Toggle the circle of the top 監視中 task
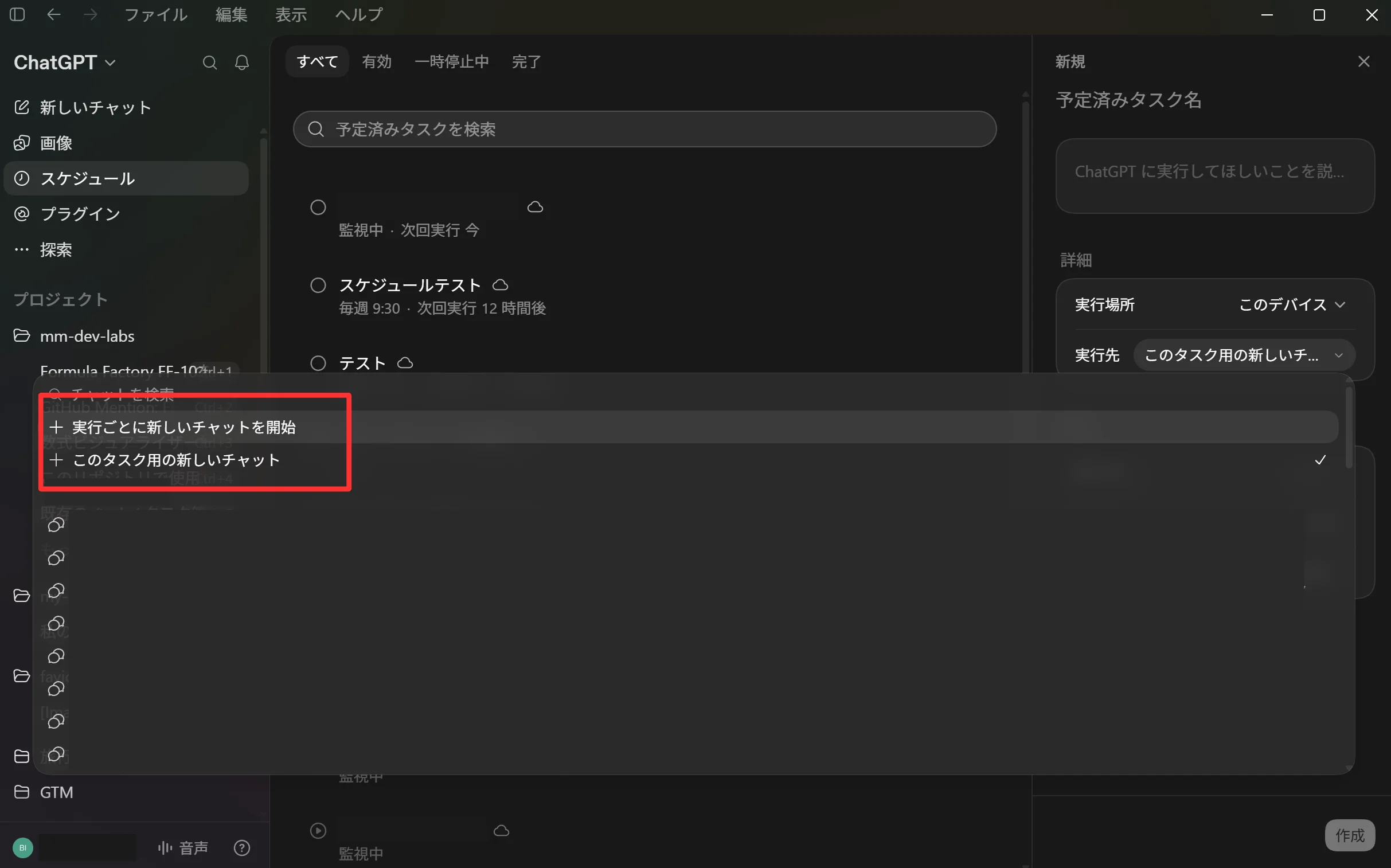The height and width of the screenshot is (868, 1391). [x=318, y=207]
